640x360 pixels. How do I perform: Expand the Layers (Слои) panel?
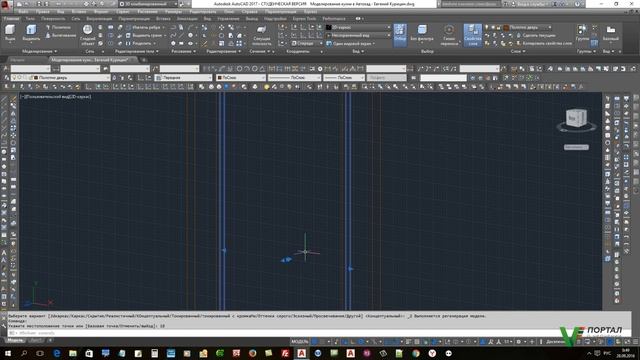(x=518, y=51)
